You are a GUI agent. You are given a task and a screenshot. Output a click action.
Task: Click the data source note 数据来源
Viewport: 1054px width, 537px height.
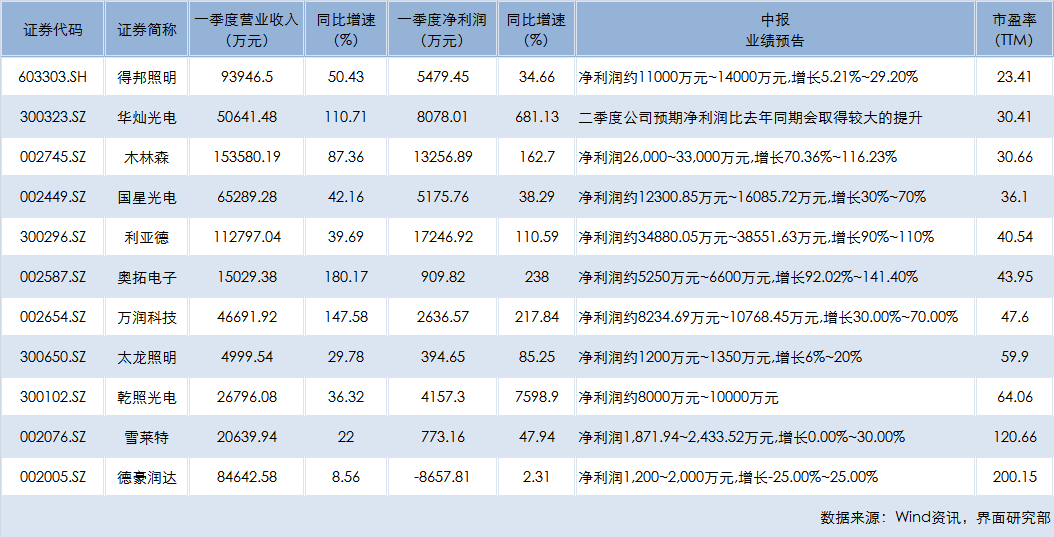[x=935, y=518]
